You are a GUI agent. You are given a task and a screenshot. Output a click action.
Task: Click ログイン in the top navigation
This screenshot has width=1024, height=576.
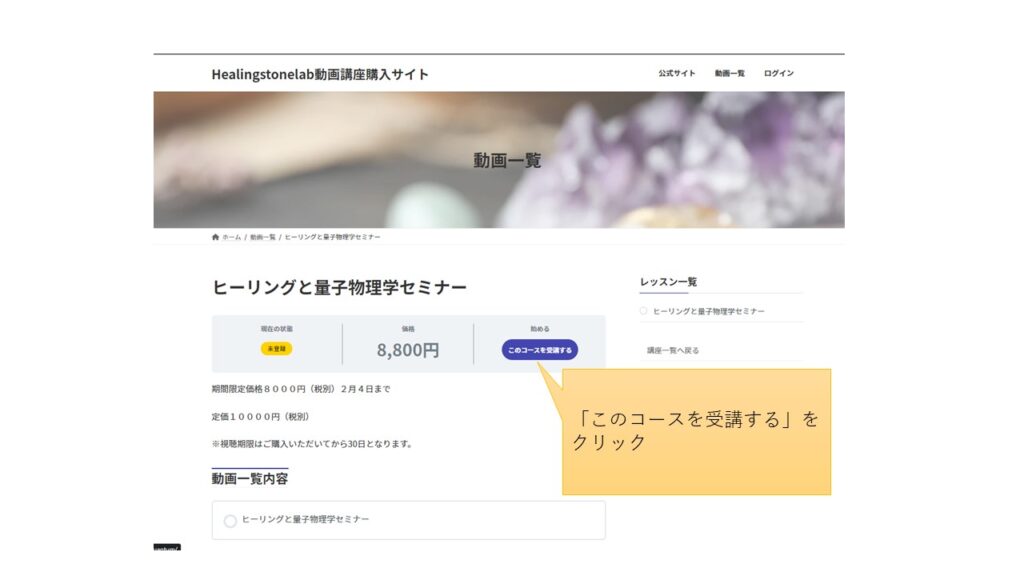[x=778, y=72]
